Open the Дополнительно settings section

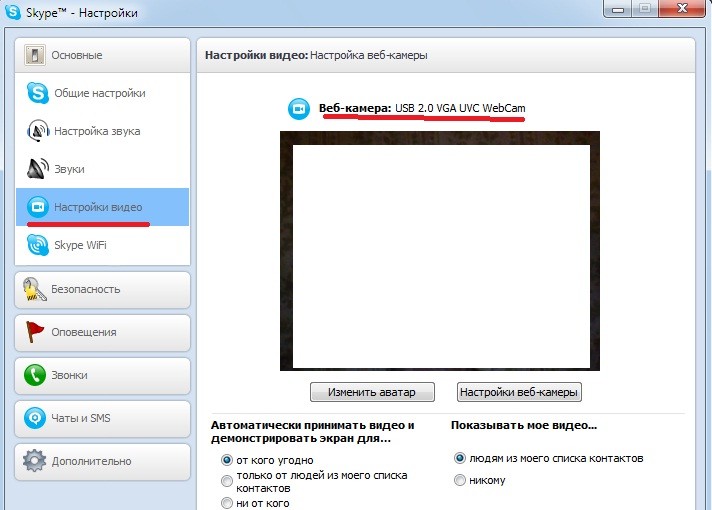(102, 461)
